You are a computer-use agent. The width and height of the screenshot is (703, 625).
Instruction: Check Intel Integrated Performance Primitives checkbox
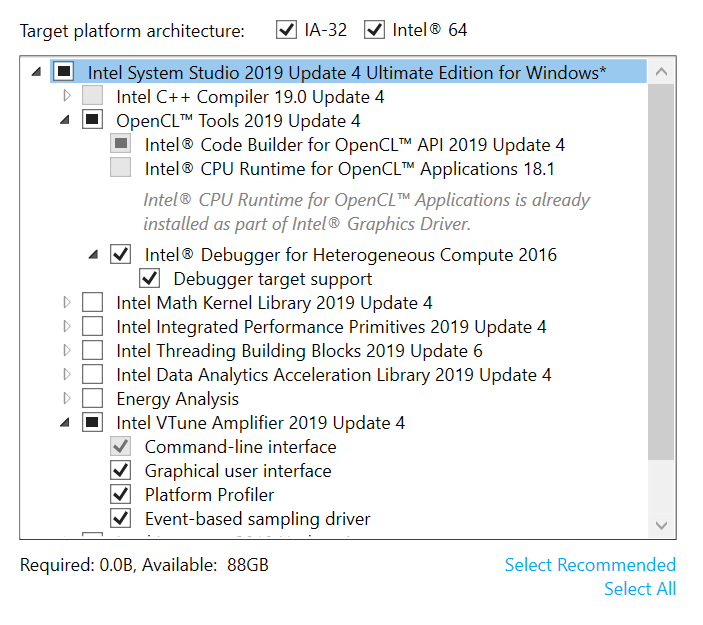[x=92, y=326]
